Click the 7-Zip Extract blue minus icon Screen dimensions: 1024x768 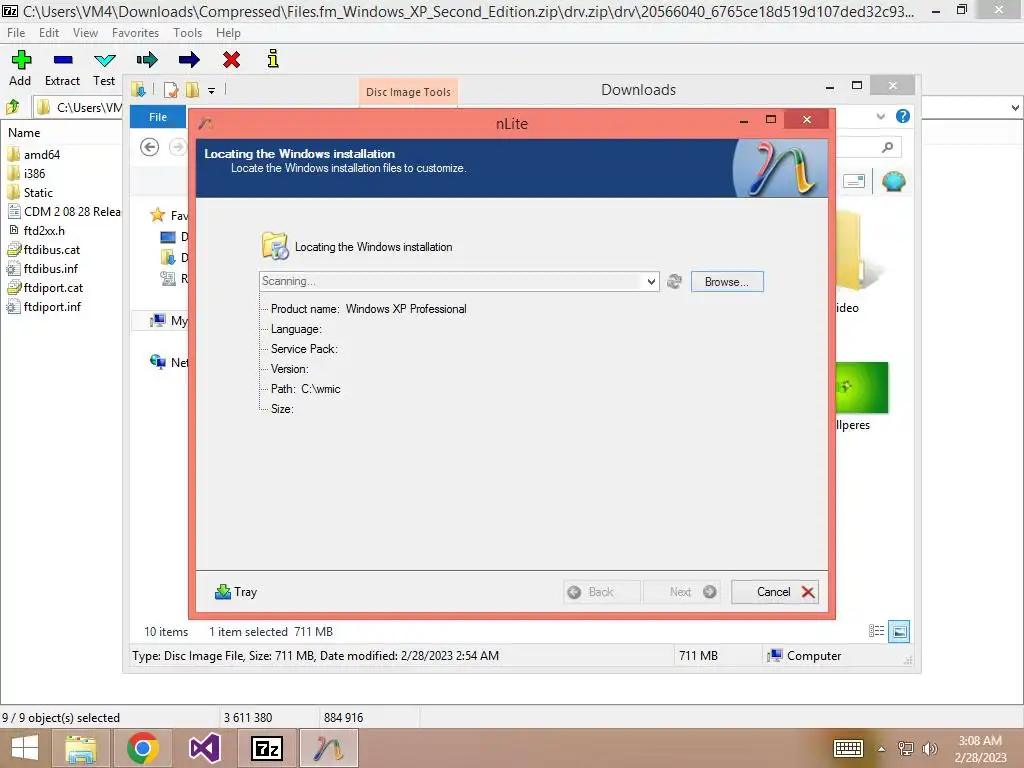63,59
